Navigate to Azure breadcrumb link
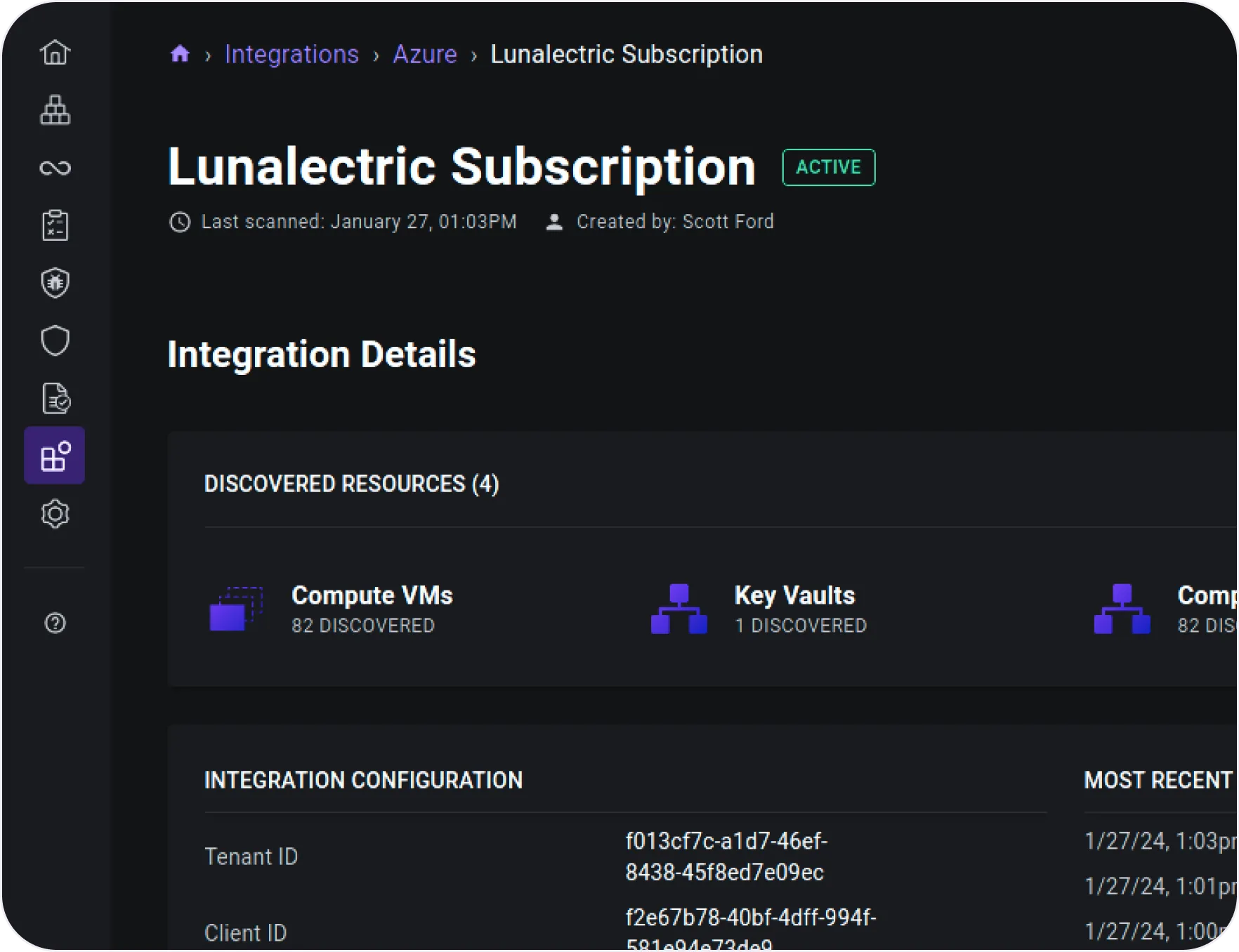Screen dimensions: 1239x952 point(424,54)
